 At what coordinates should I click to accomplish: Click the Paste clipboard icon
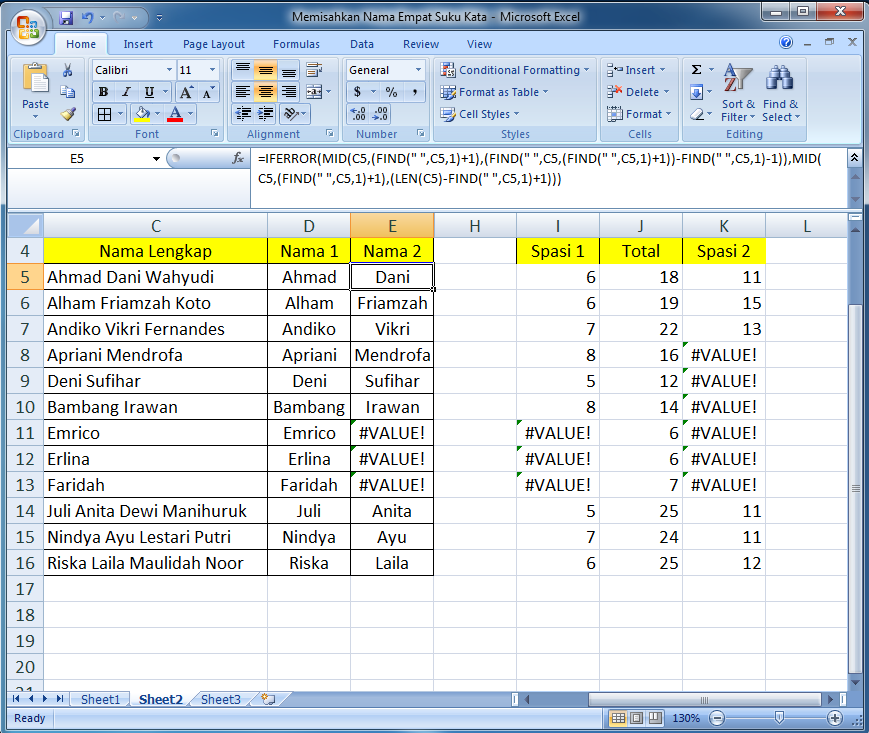coord(35,79)
